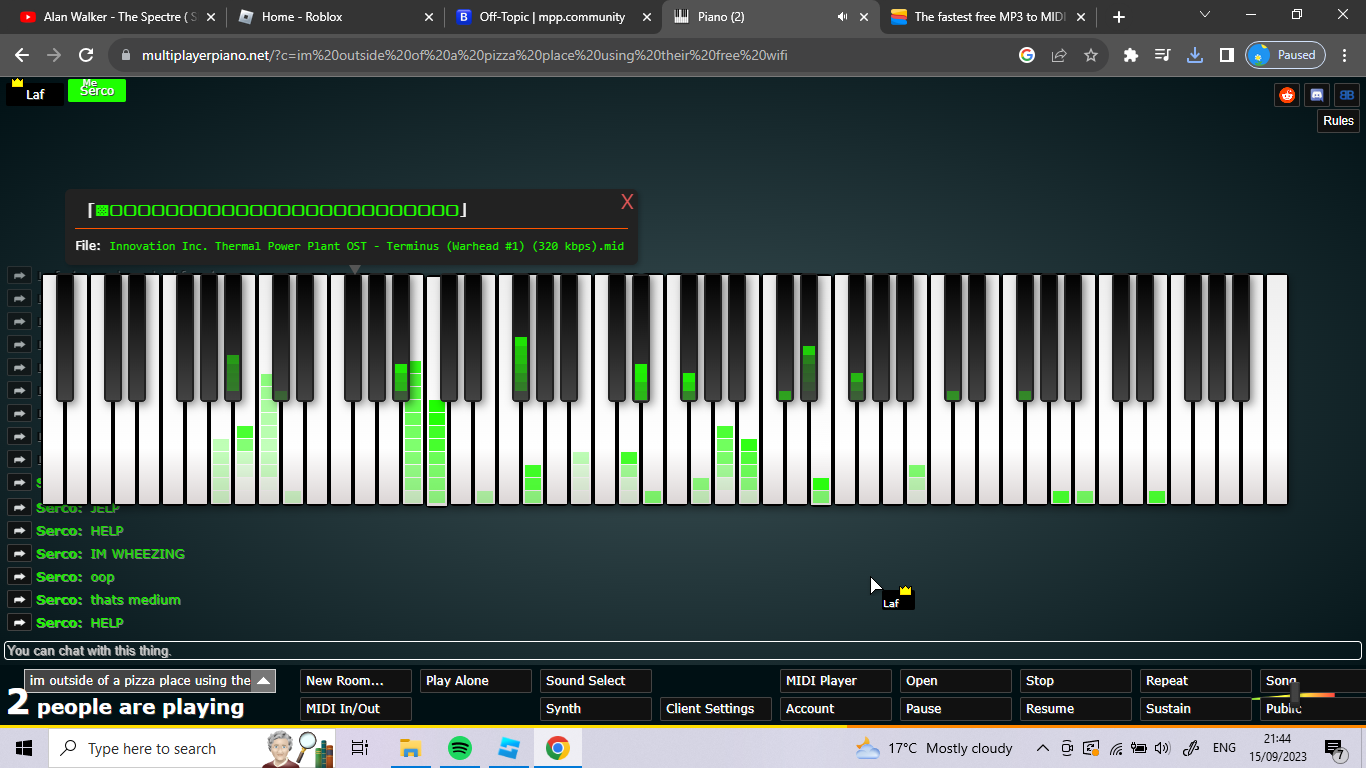1366x768 pixels.
Task: Click Play Alone button
Action: (476, 681)
